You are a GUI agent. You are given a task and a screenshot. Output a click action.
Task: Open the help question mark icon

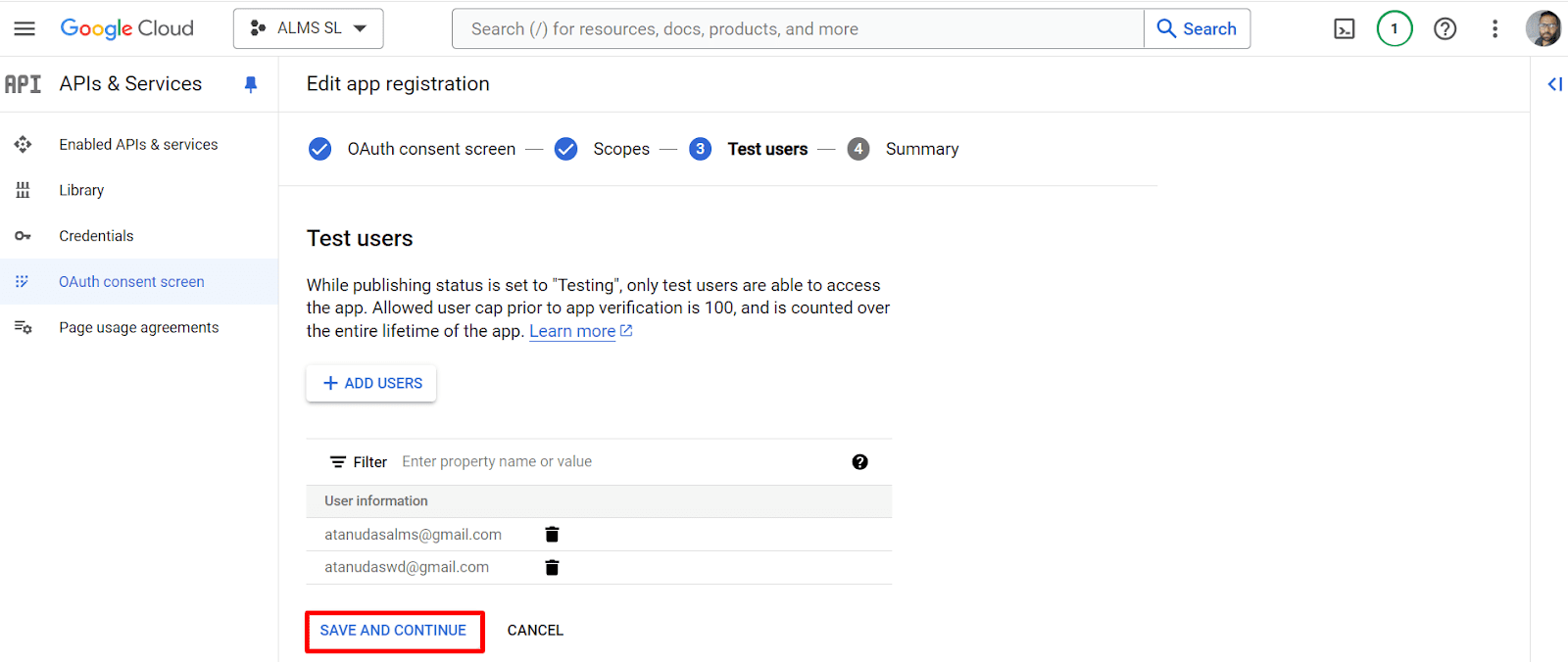[x=1445, y=29]
